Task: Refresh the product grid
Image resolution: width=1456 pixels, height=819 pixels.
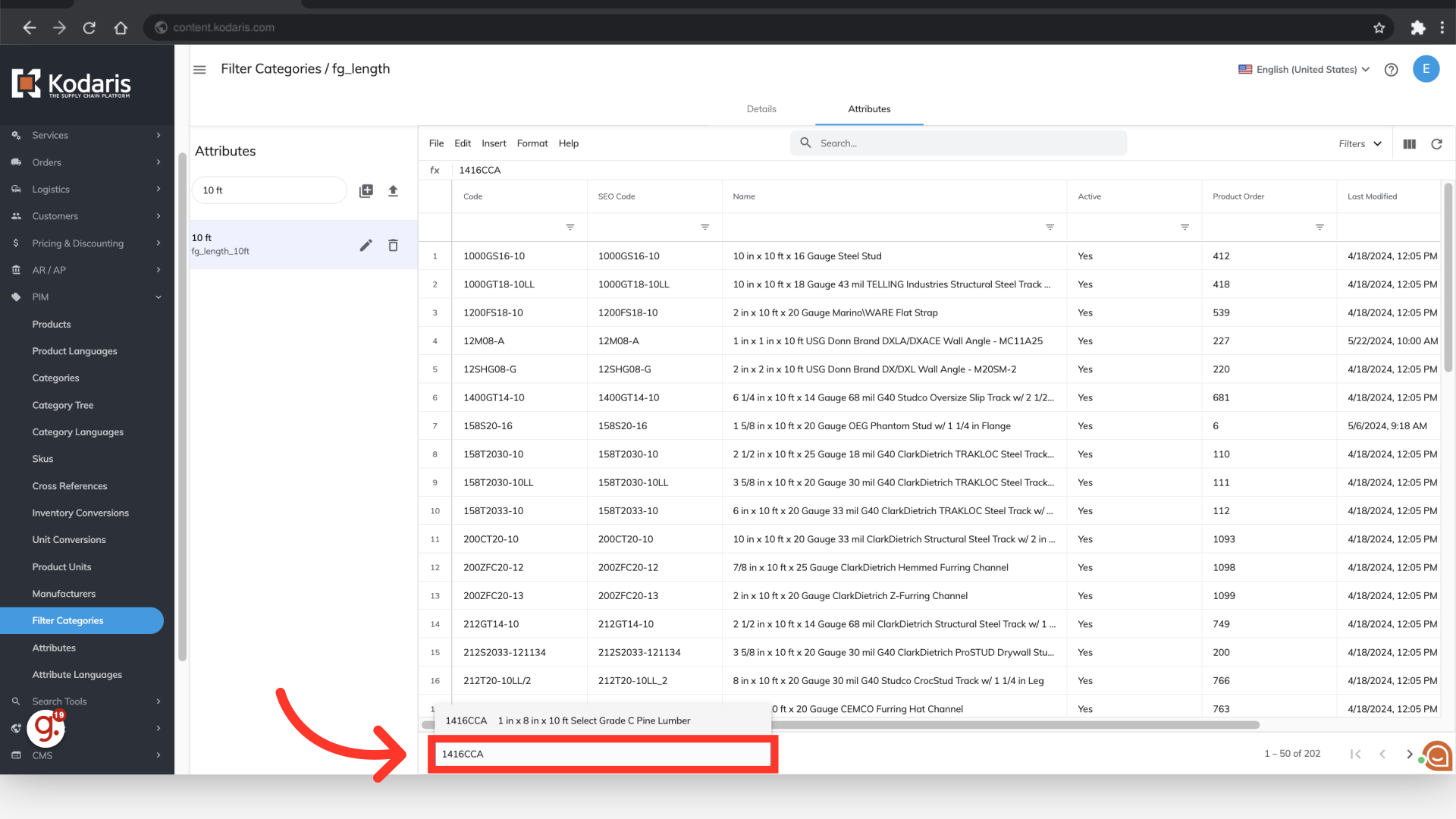Action: [x=1436, y=144]
